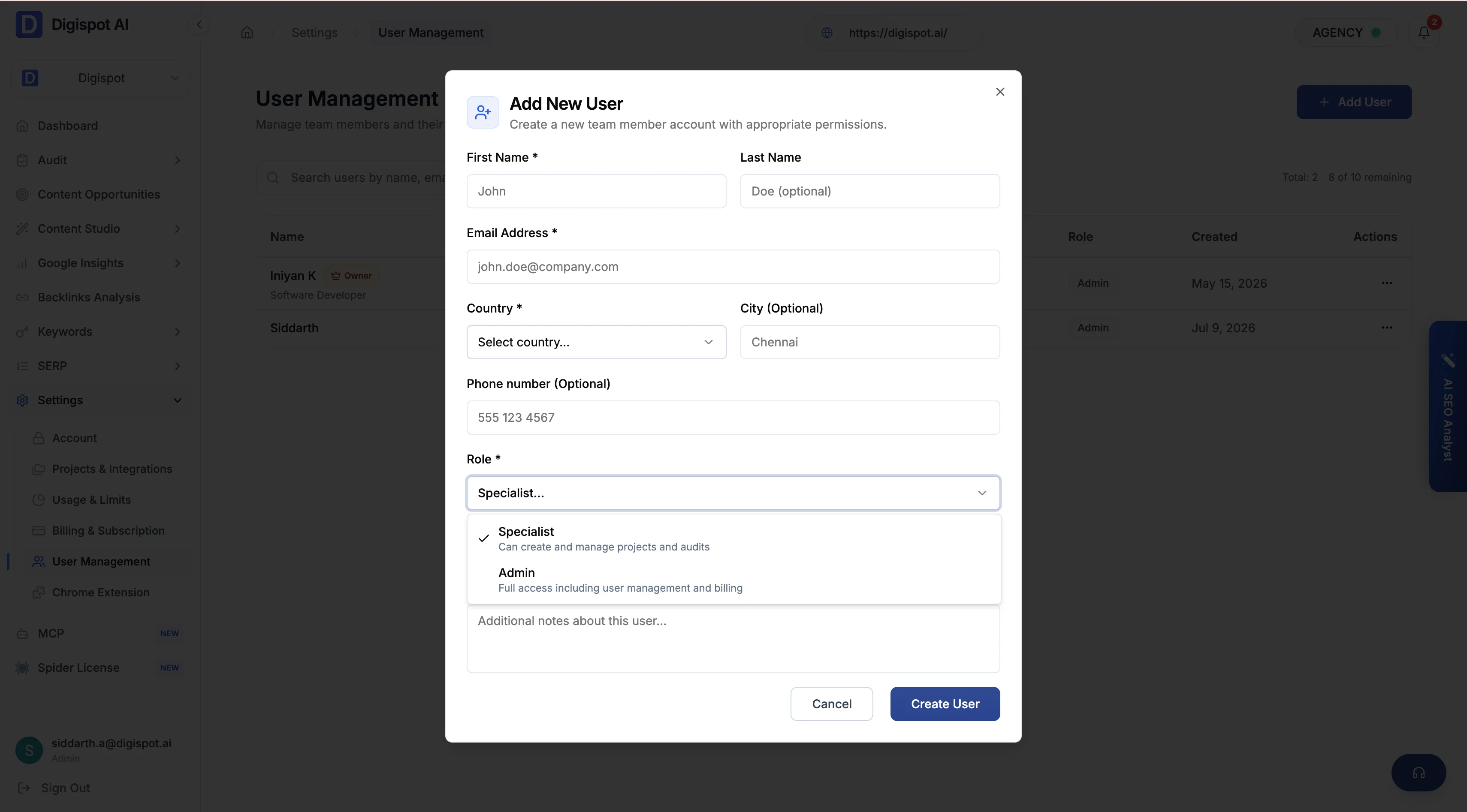The image size is (1467, 812).
Task: Focus the Last Name input field
Action: (869, 191)
